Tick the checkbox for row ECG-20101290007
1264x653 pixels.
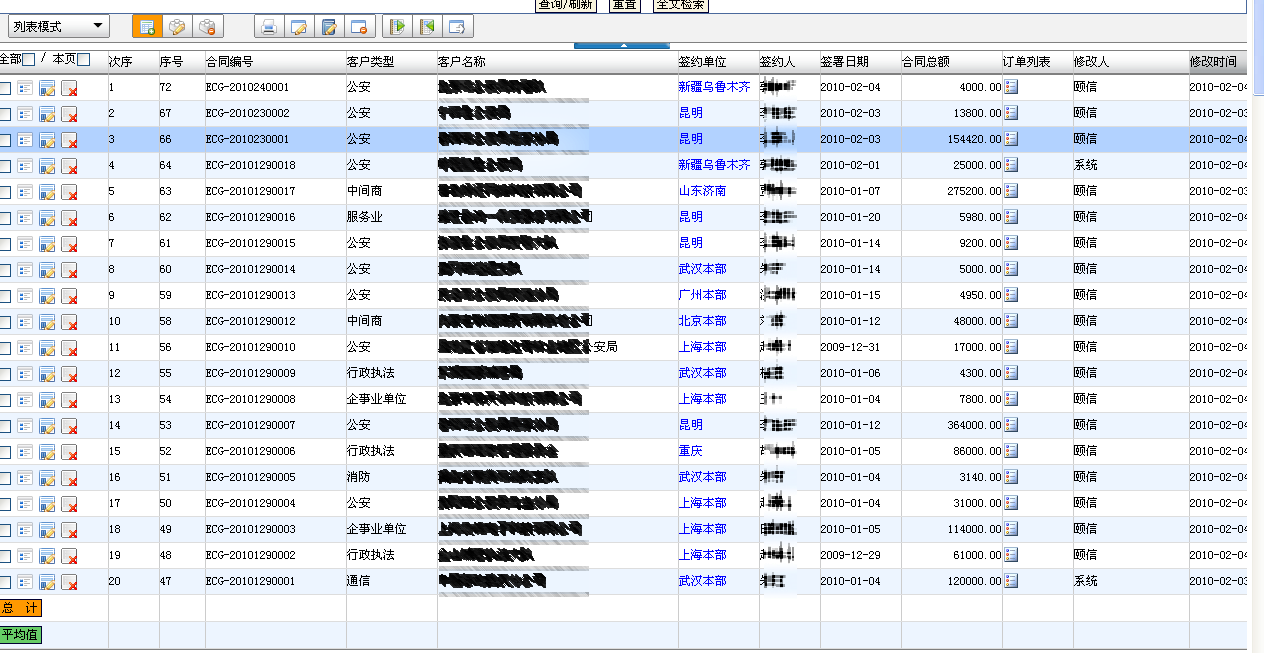point(5,426)
